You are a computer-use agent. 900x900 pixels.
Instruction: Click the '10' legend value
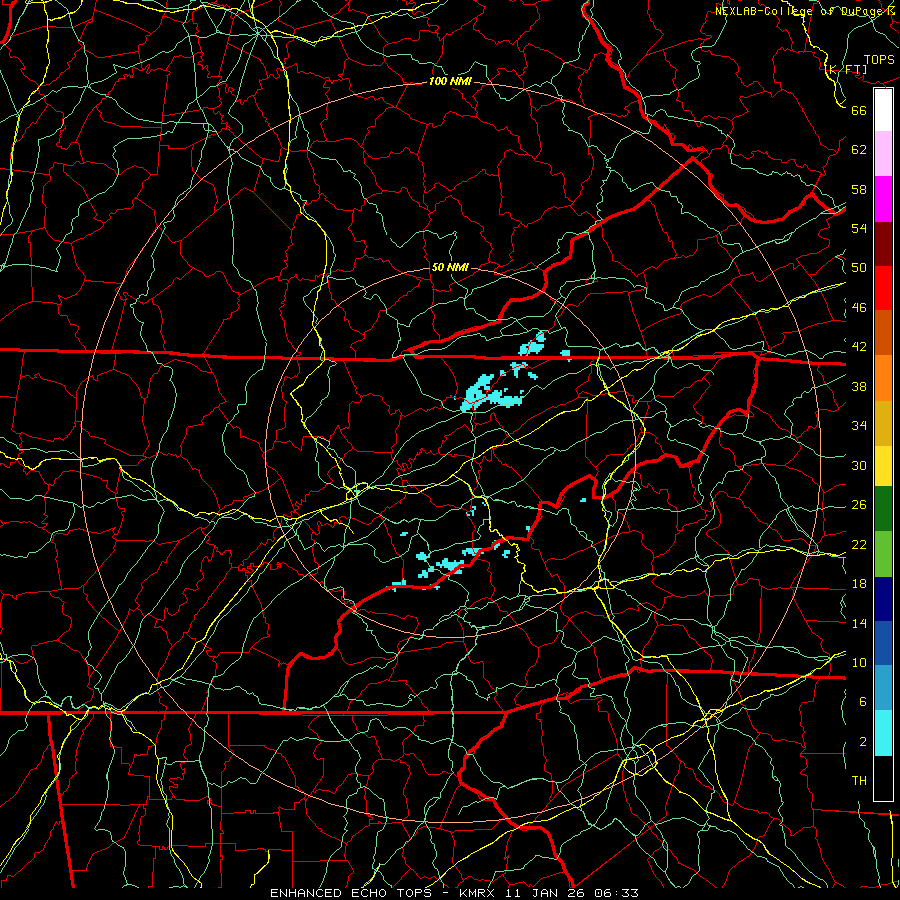(x=859, y=662)
